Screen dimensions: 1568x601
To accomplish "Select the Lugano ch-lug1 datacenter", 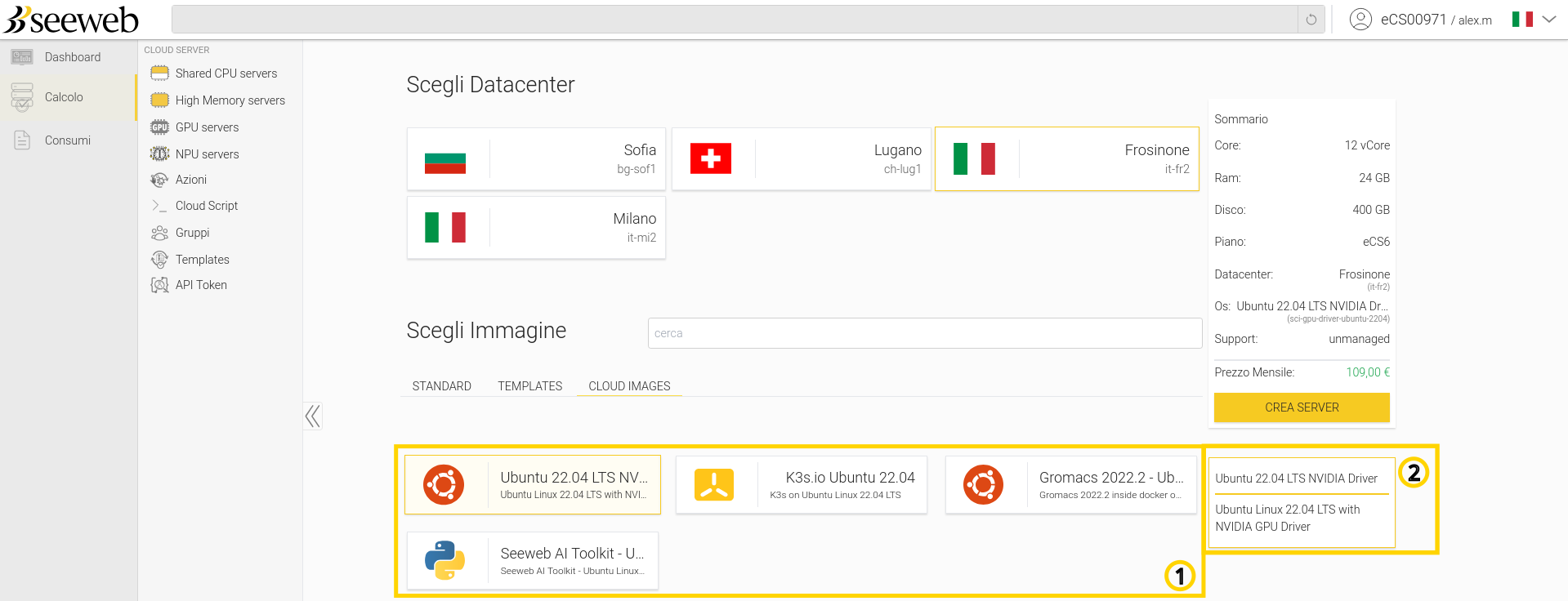I will [x=802, y=159].
